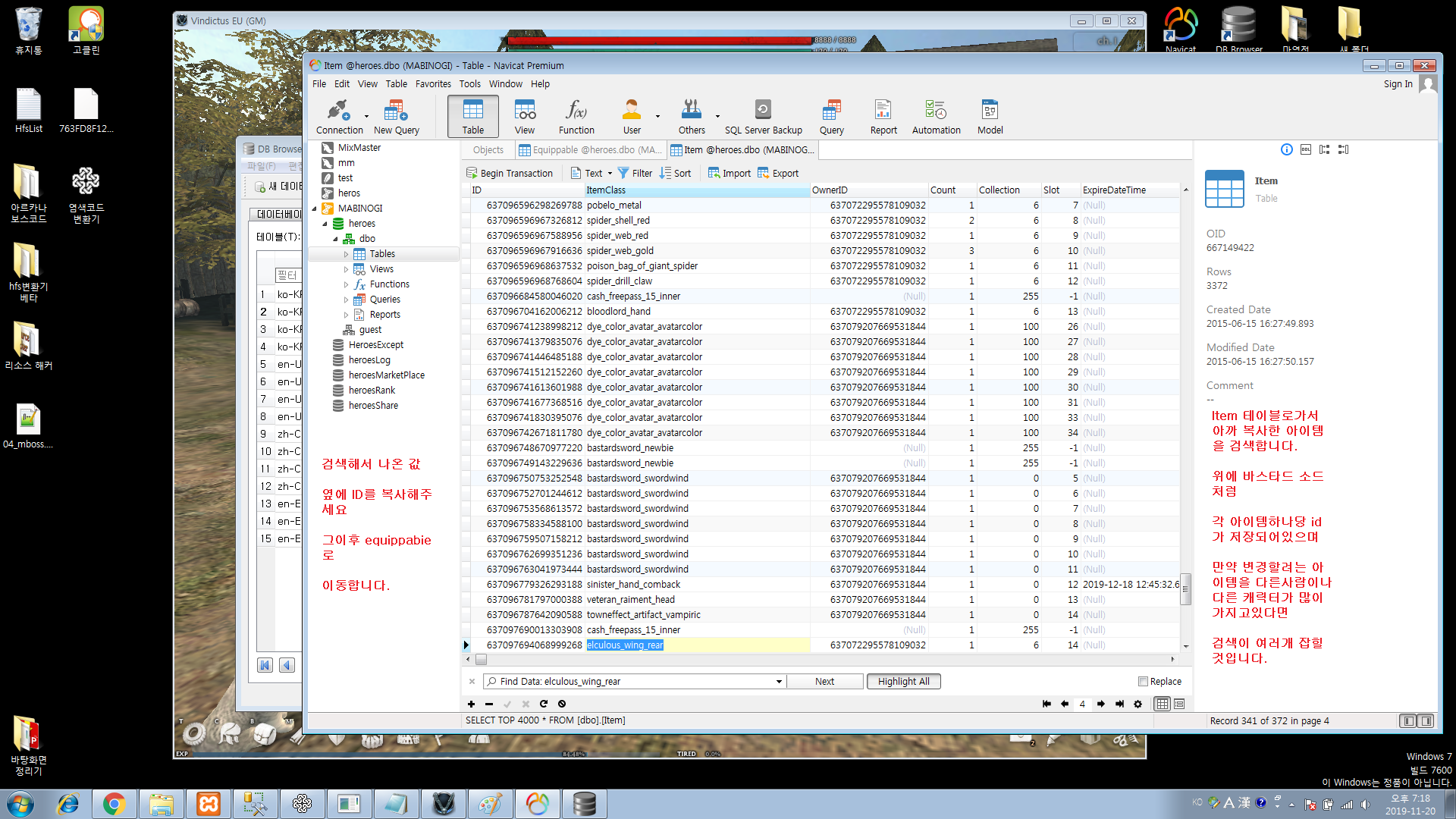Open the Query toolbar icon
1456x819 pixels.
(831, 116)
